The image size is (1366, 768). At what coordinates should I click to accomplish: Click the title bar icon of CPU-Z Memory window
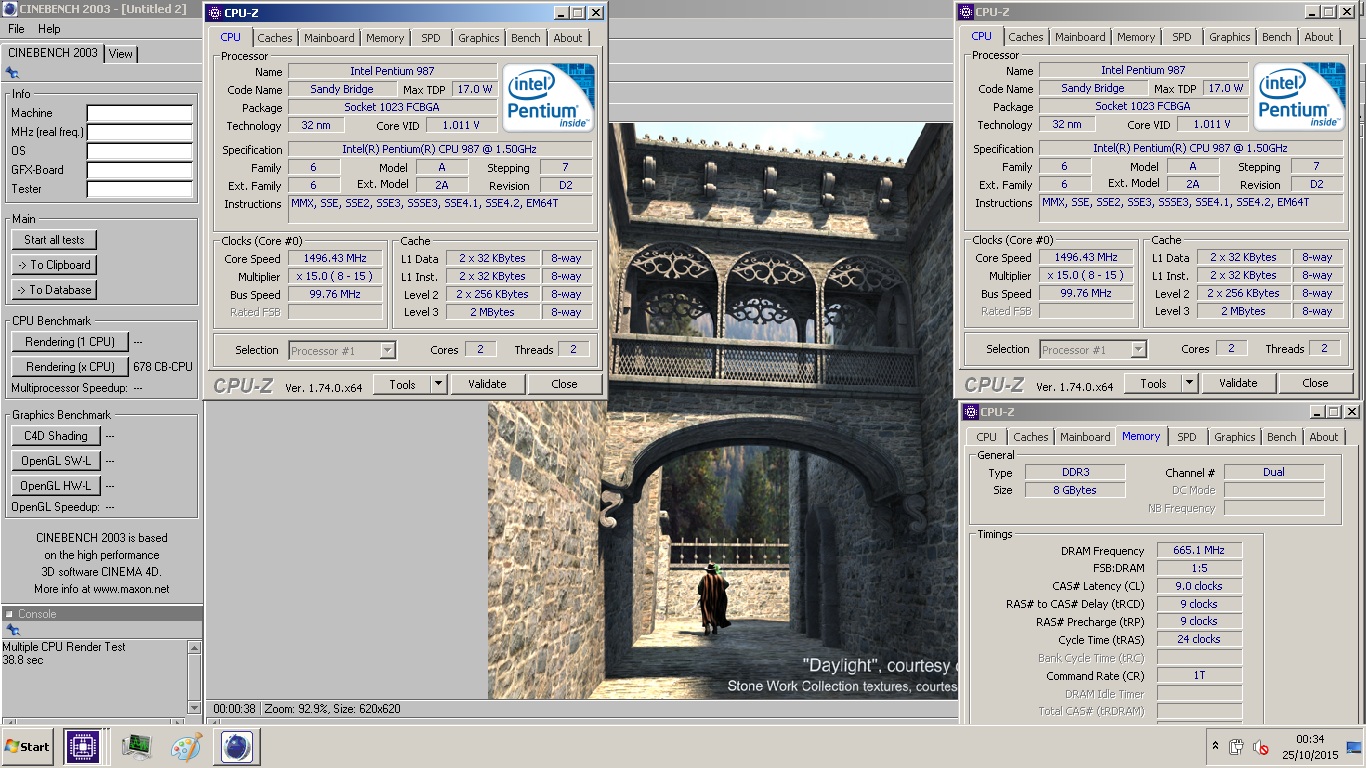point(970,412)
